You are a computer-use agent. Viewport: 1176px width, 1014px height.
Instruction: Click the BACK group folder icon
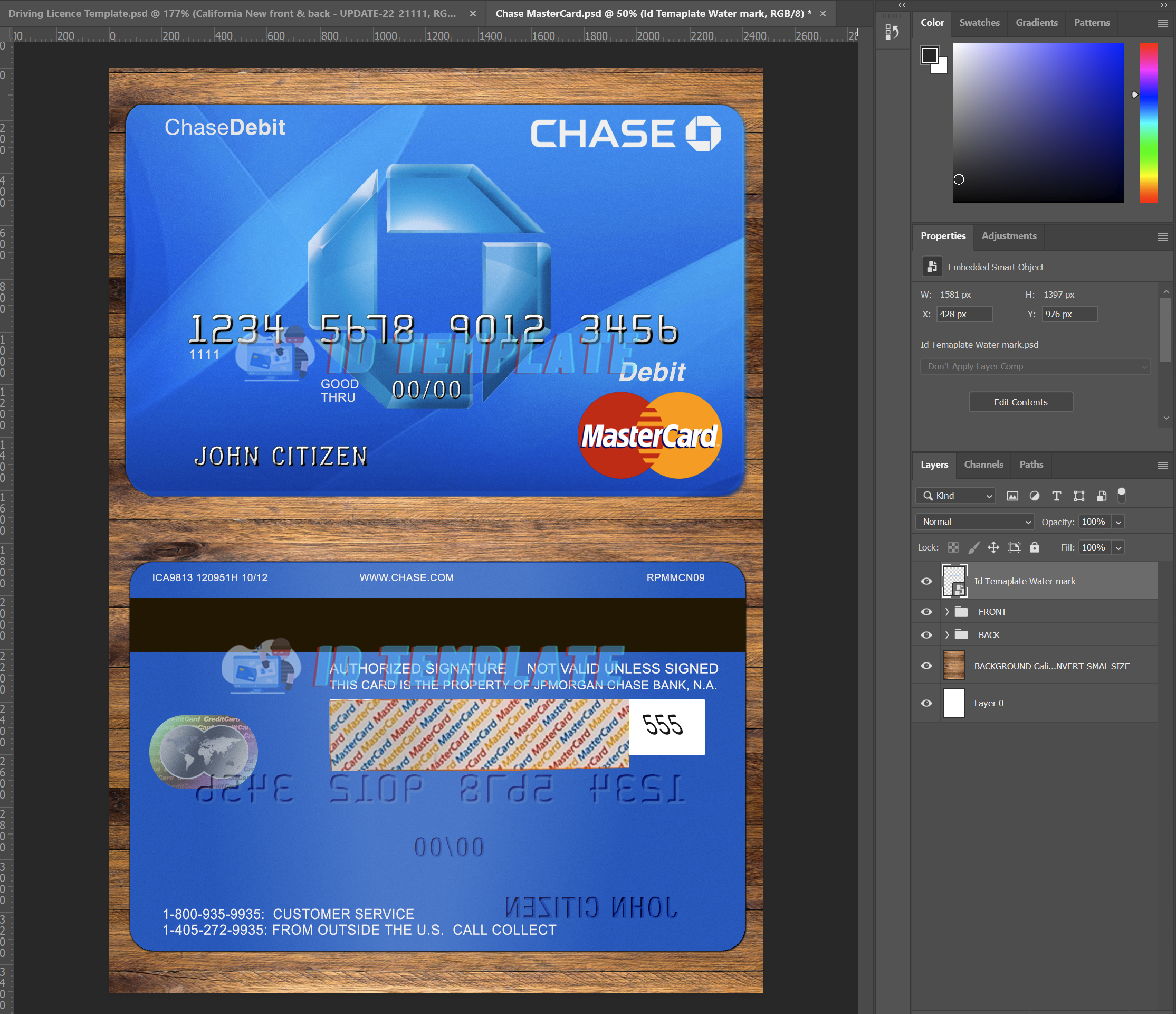click(961, 635)
